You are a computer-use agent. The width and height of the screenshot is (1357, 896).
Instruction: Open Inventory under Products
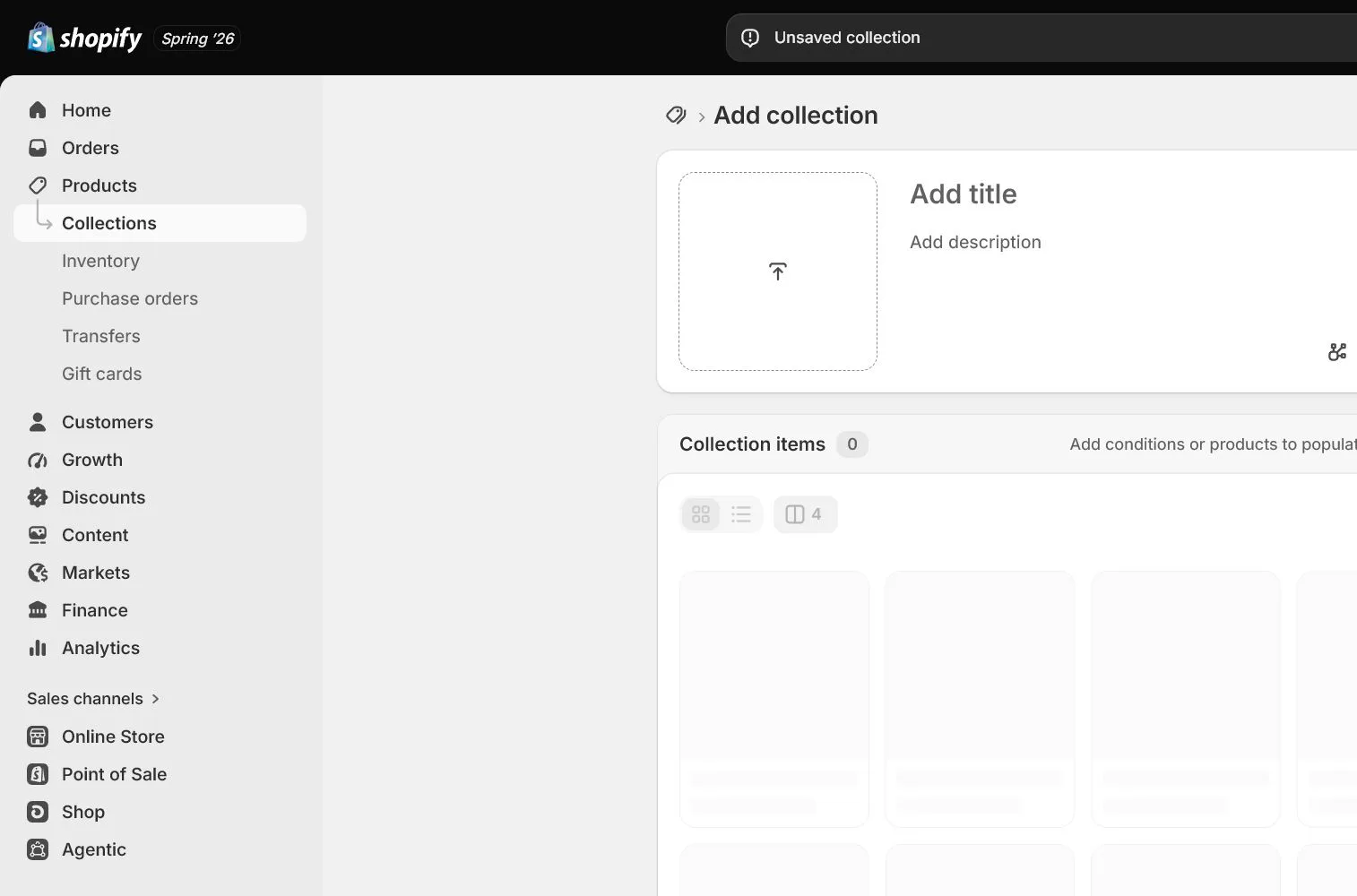pyautogui.click(x=100, y=261)
